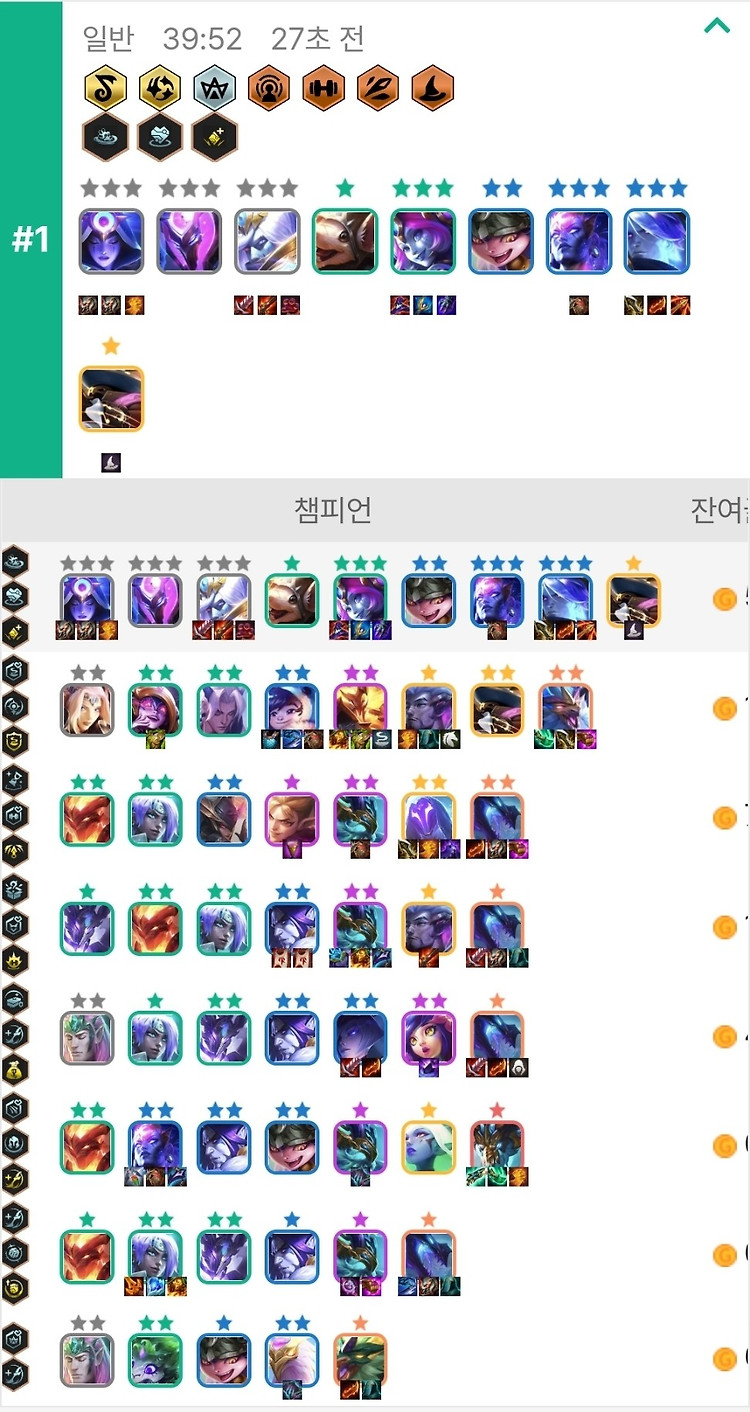Click the bronze broadcast-signal trait icon

(x=268, y=88)
